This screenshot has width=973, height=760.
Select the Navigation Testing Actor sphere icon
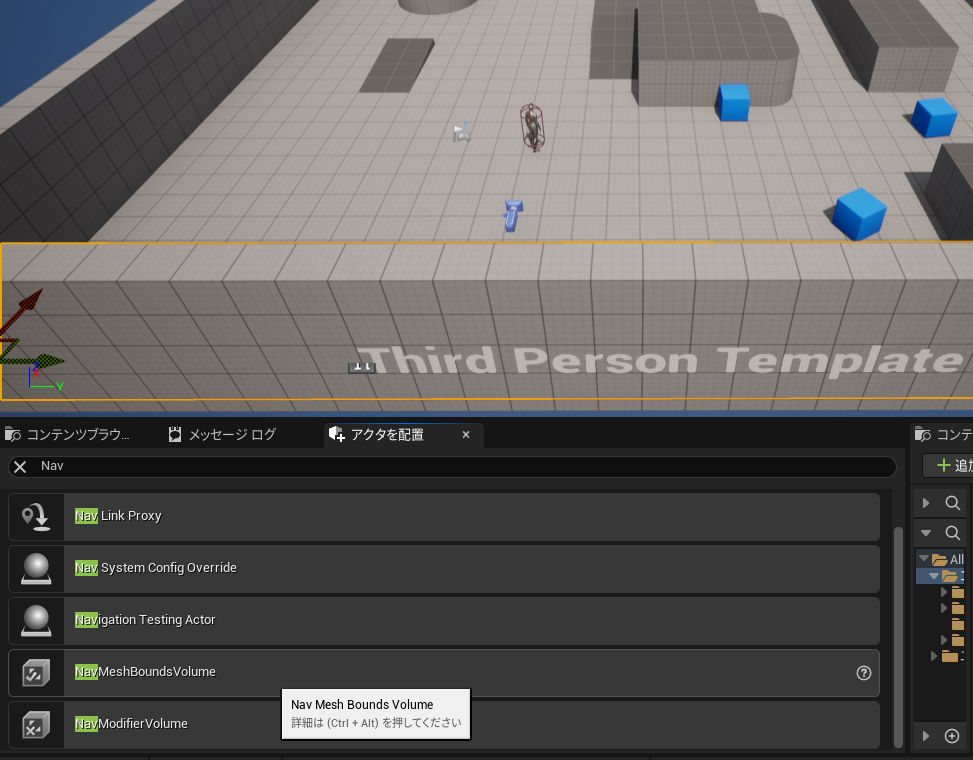(x=36, y=621)
